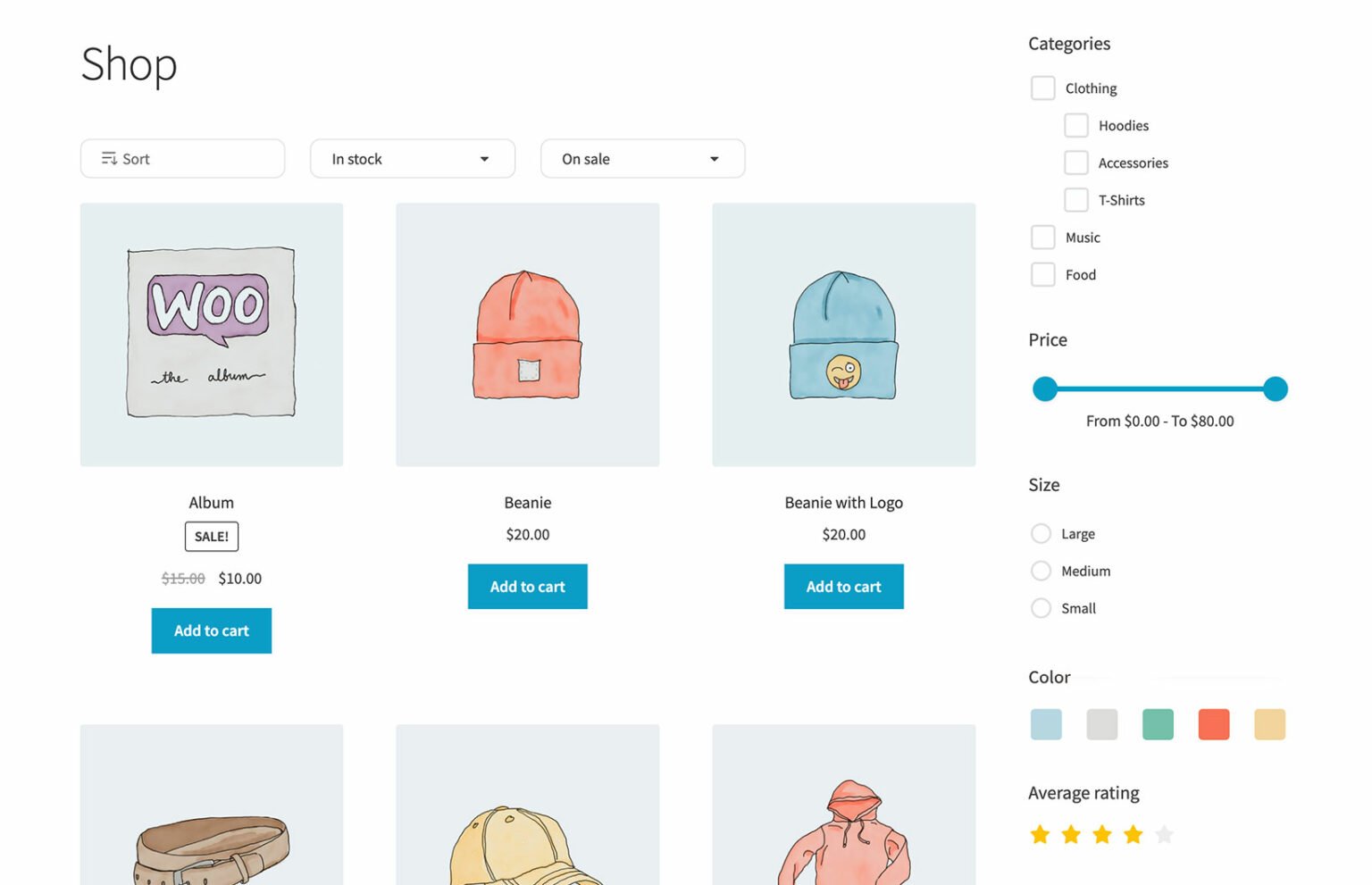The image size is (1372, 885).
Task: Check the T-Shirts category box
Action: pos(1075,199)
